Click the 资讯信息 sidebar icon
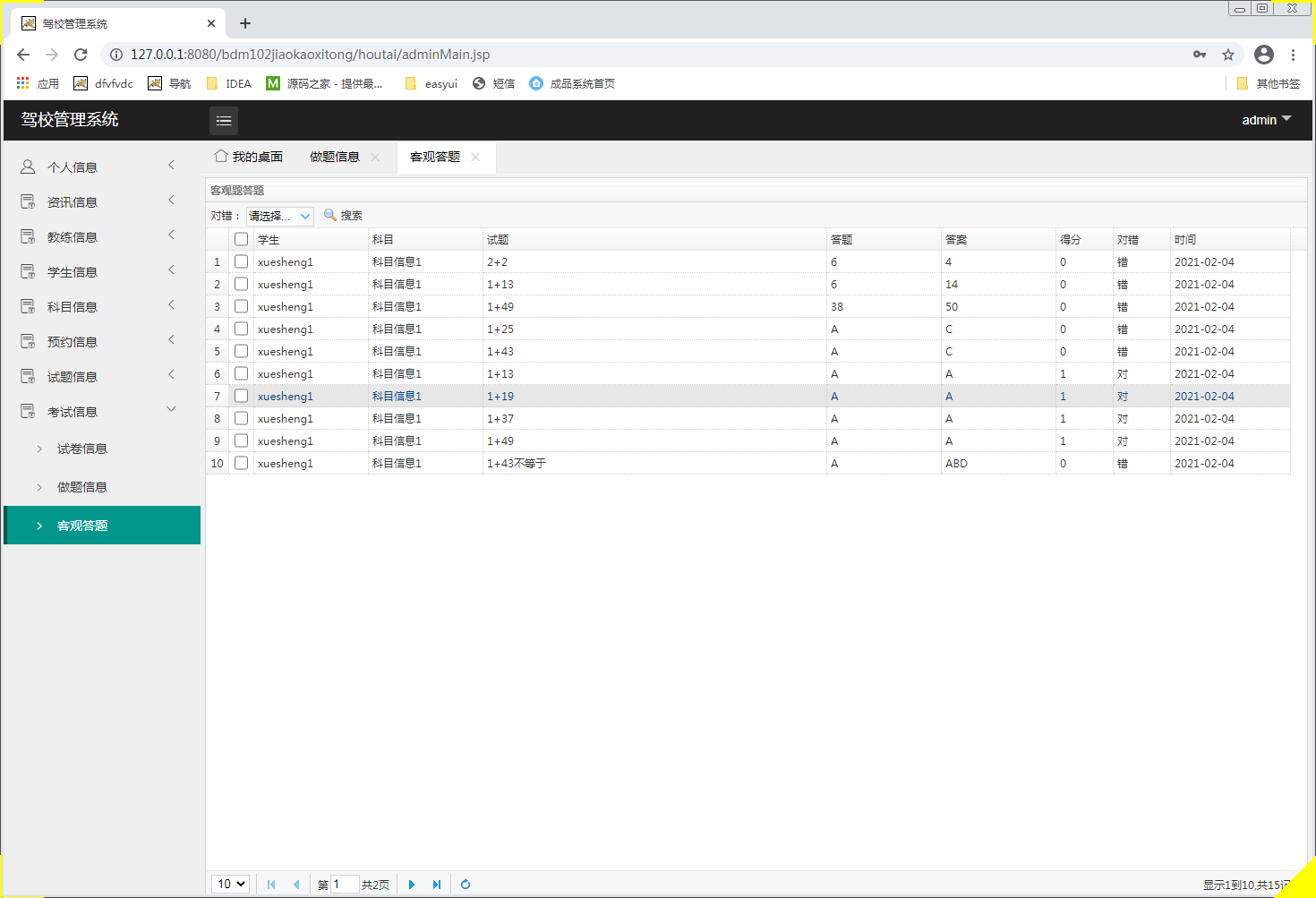 point(28,201)
